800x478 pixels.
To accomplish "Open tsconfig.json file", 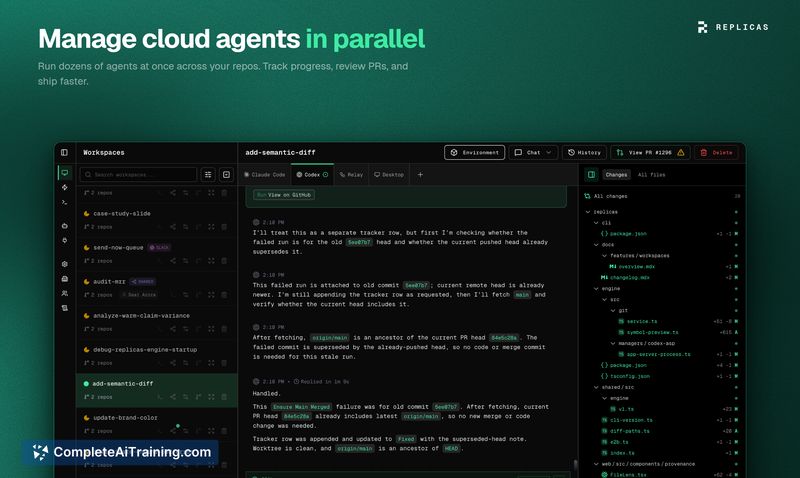I will pyautogui.click(x=630, y=376).
